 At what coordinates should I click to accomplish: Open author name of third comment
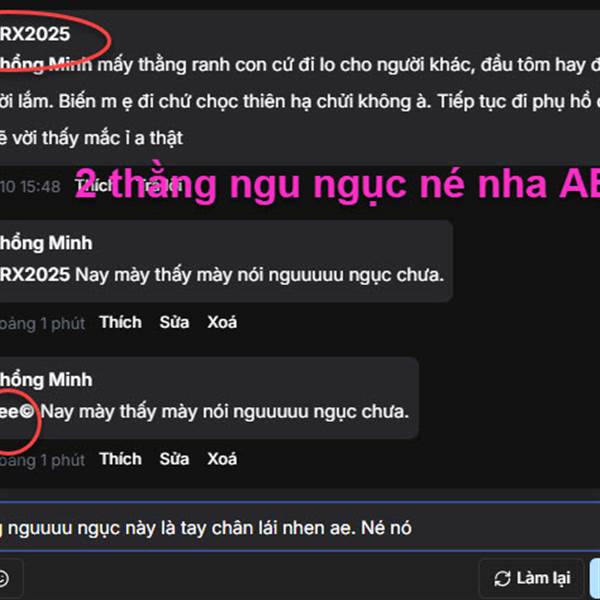[x=46, y=380]
